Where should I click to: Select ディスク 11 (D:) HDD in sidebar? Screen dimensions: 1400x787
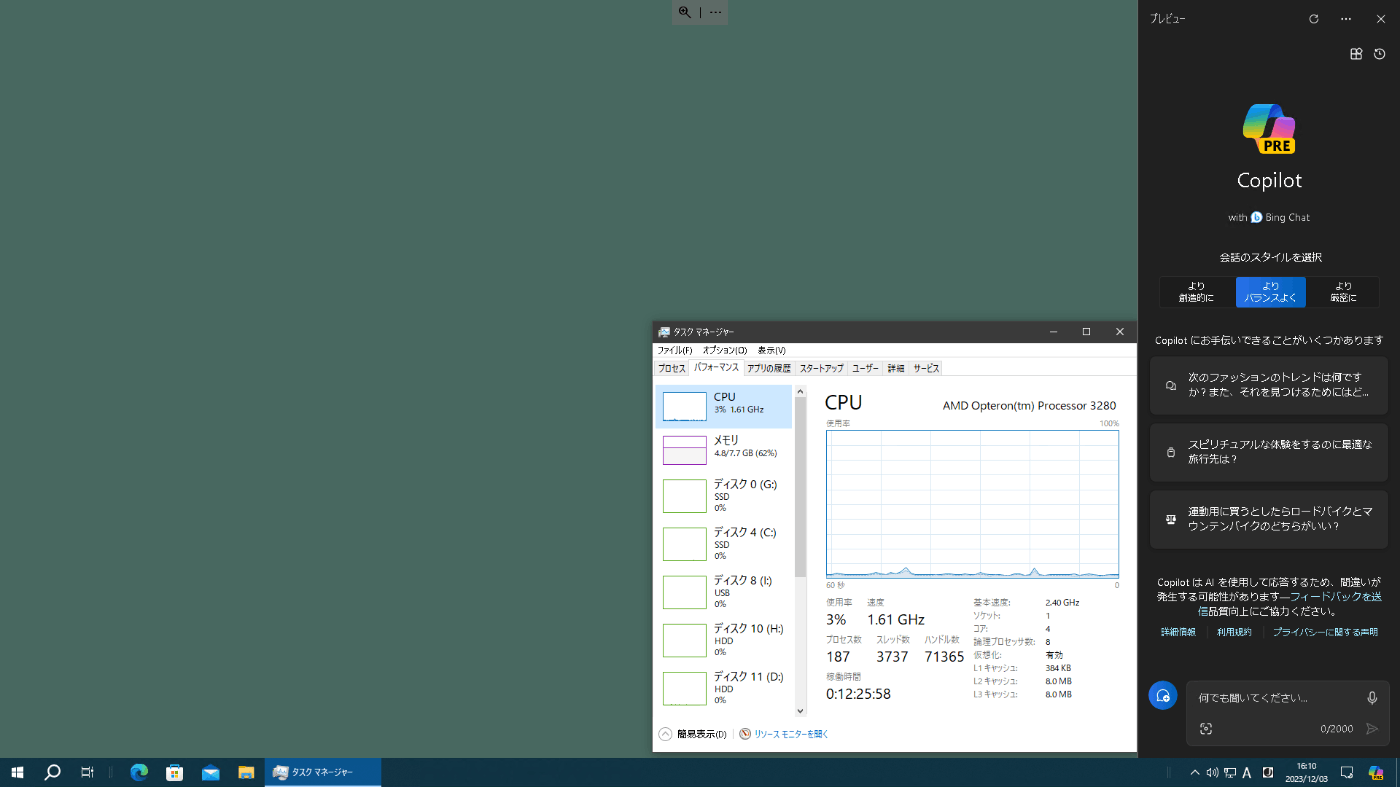pyautogui.click(x=724, y=688)
